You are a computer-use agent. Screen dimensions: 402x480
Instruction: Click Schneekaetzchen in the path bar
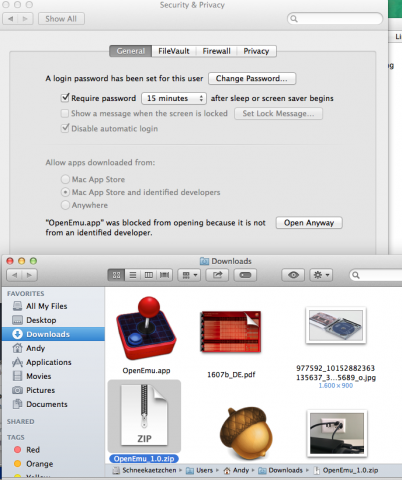(145, 470)
